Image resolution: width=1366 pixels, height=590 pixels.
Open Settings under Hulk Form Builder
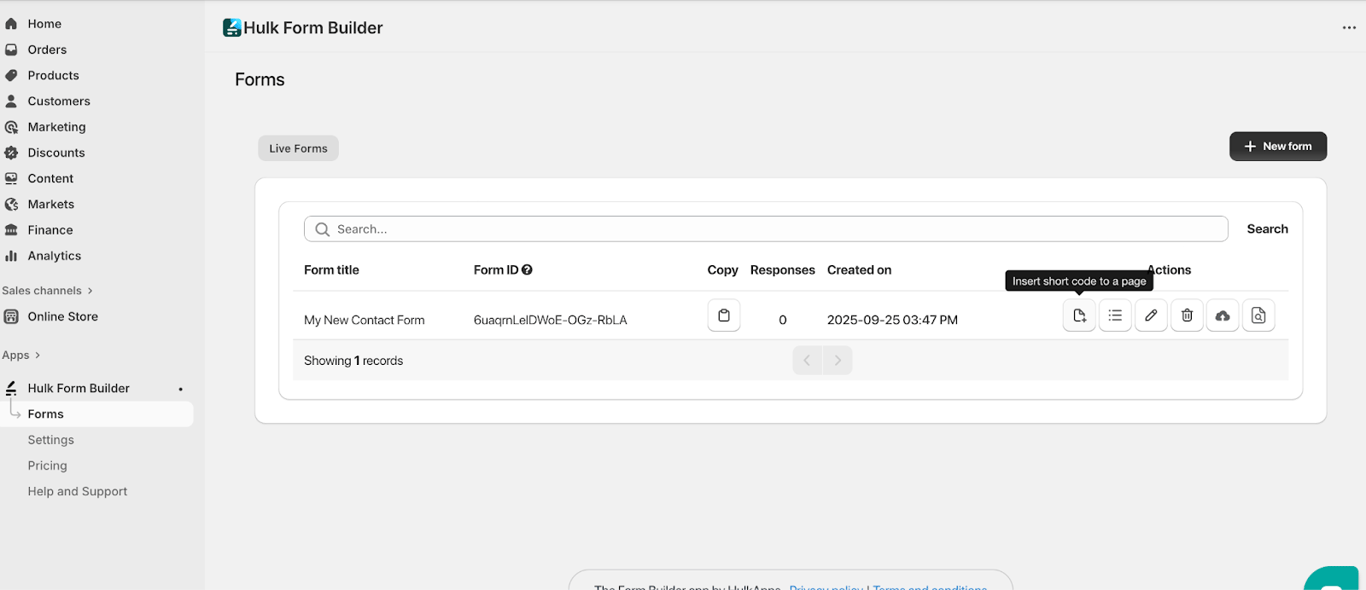[51, 440]
